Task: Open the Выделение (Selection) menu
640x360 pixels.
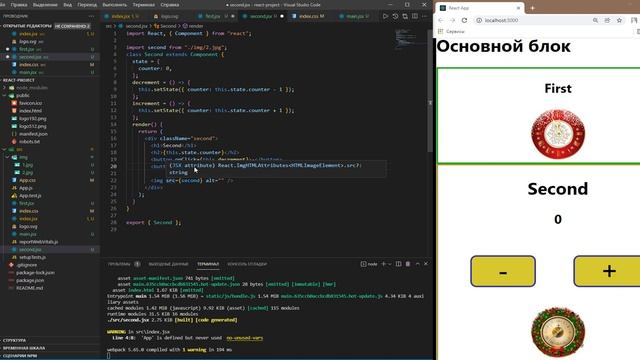Action: pos(45,5)
